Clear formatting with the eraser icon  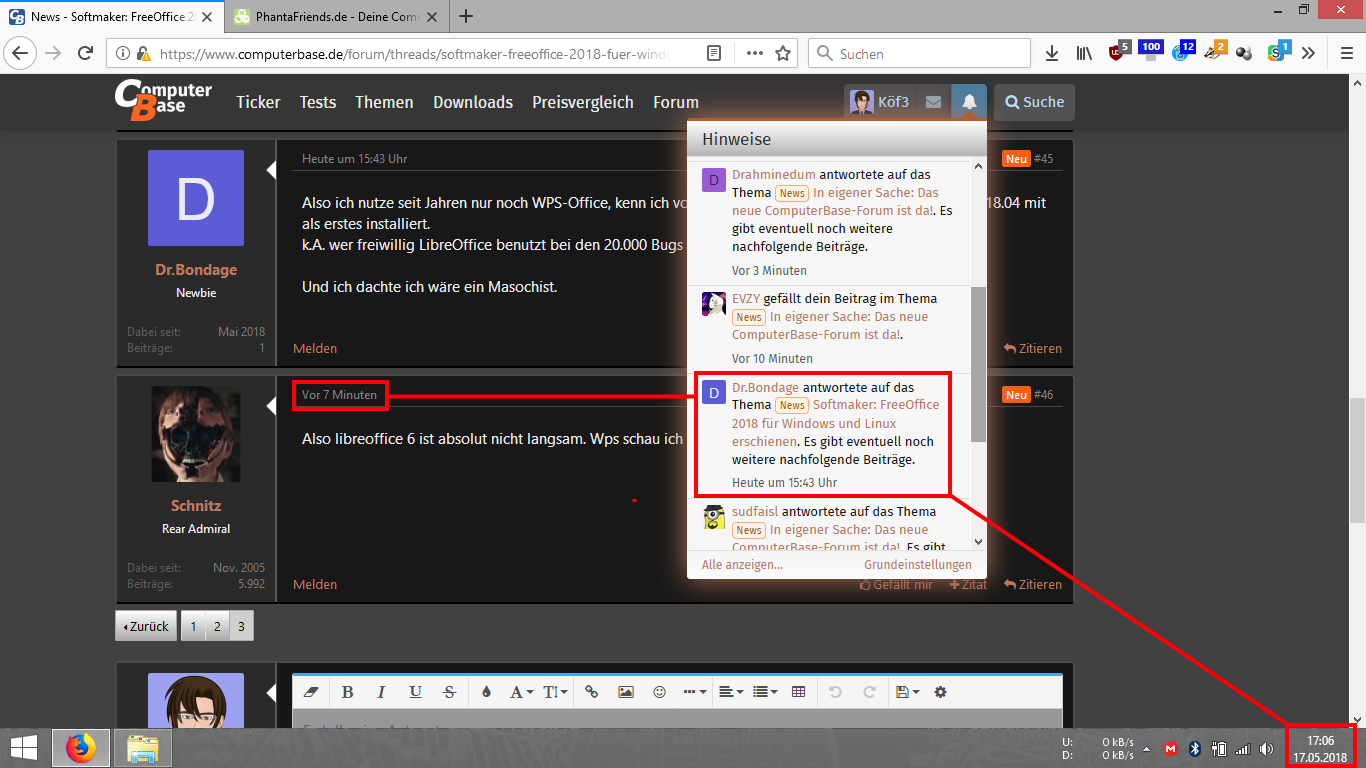point(310,691)
